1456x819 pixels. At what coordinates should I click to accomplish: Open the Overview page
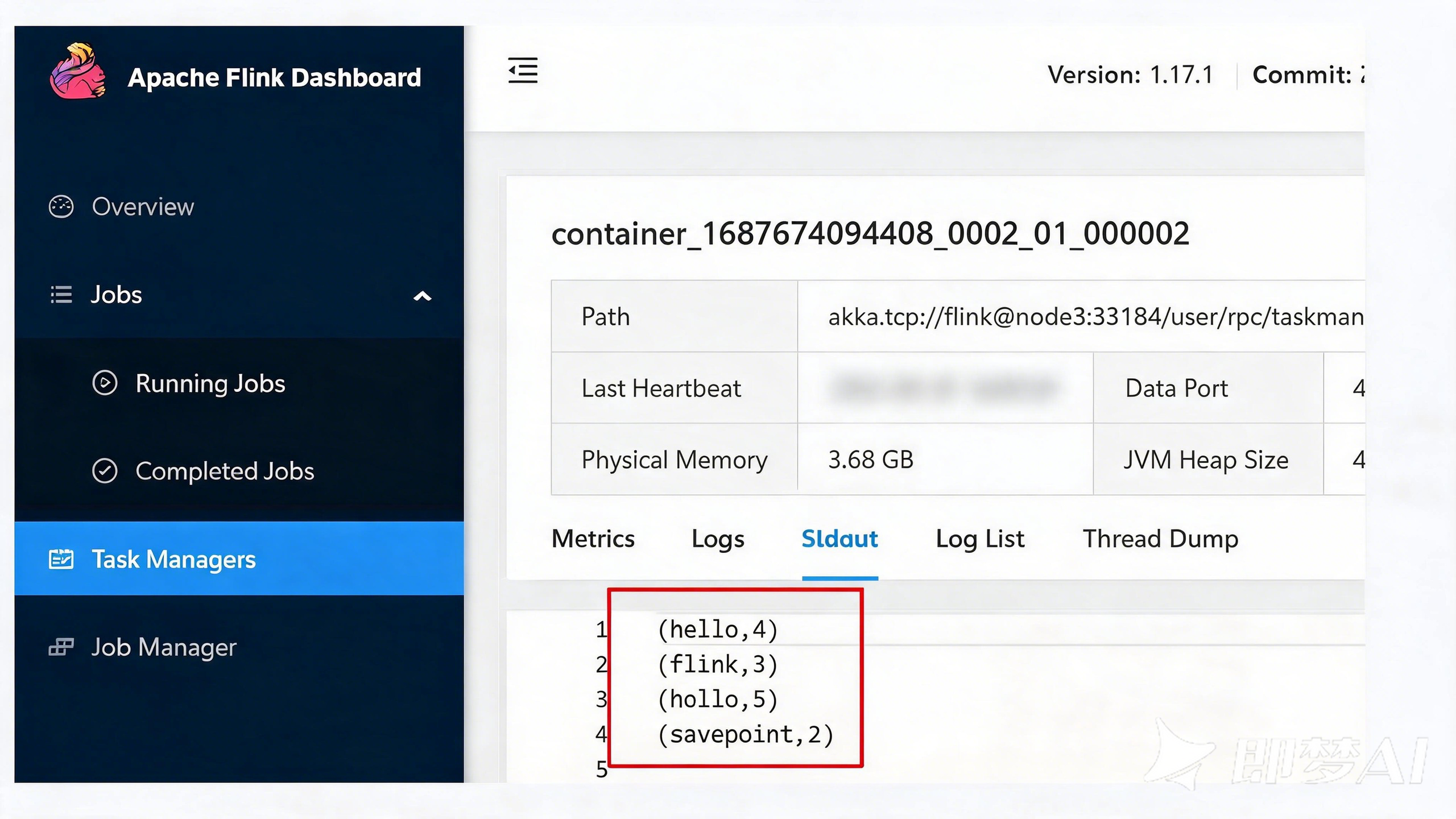coord(143,206)
